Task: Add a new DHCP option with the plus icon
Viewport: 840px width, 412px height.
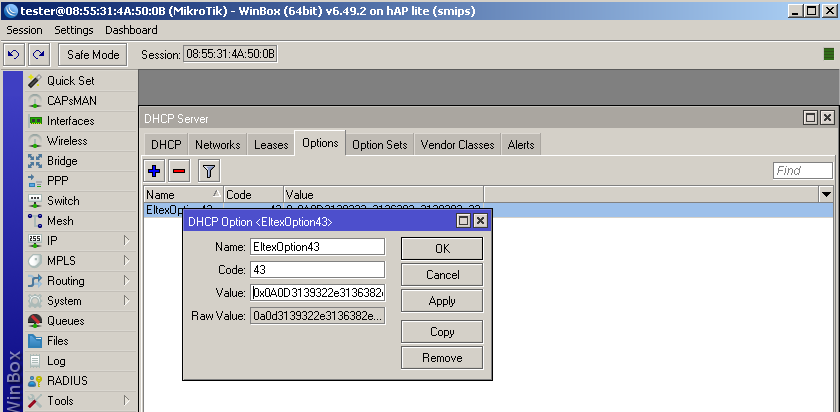Action: pyautogui.click(x=154, y=171)
